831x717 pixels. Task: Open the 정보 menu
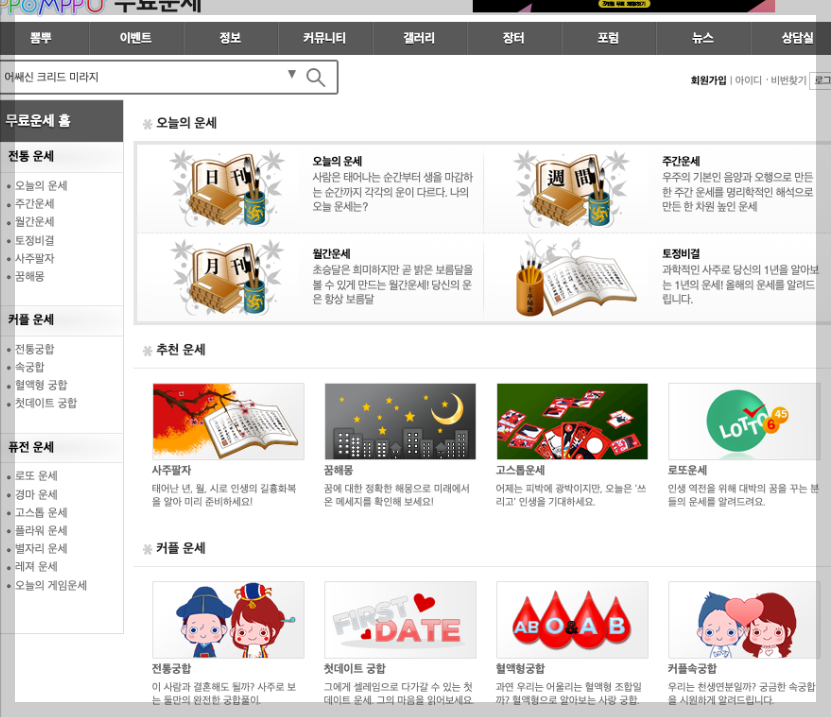pos(231,38)
